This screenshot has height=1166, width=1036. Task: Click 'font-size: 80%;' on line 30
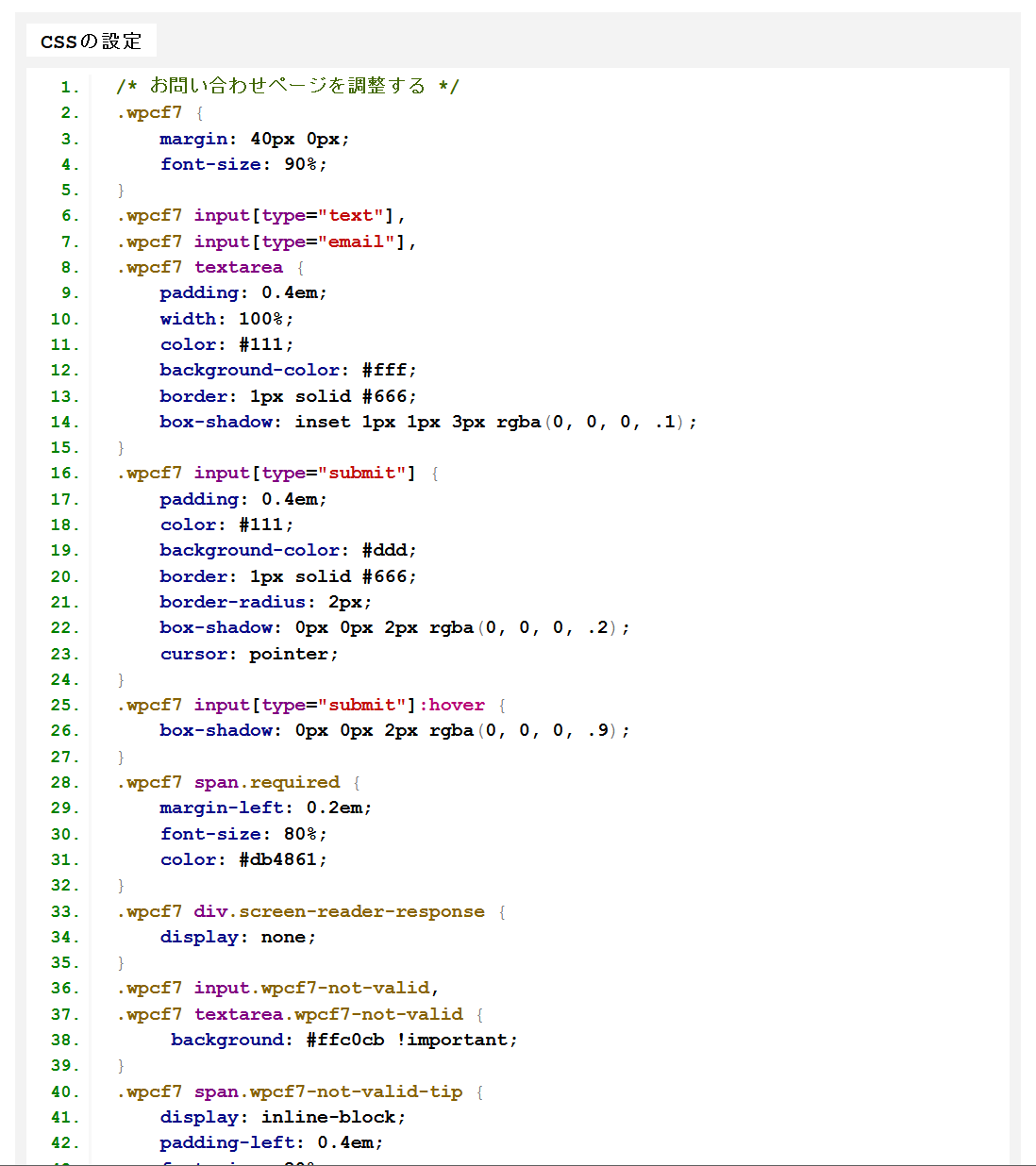(x=243, y=835)
